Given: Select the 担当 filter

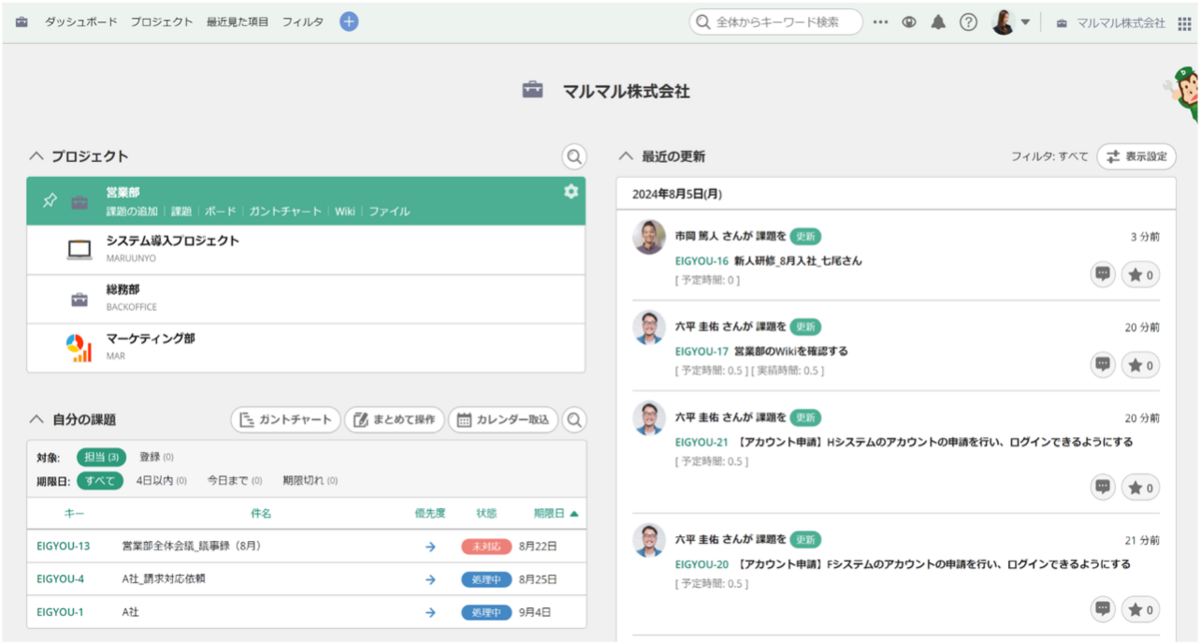Looking at the screenshot, I should point(101,457).
